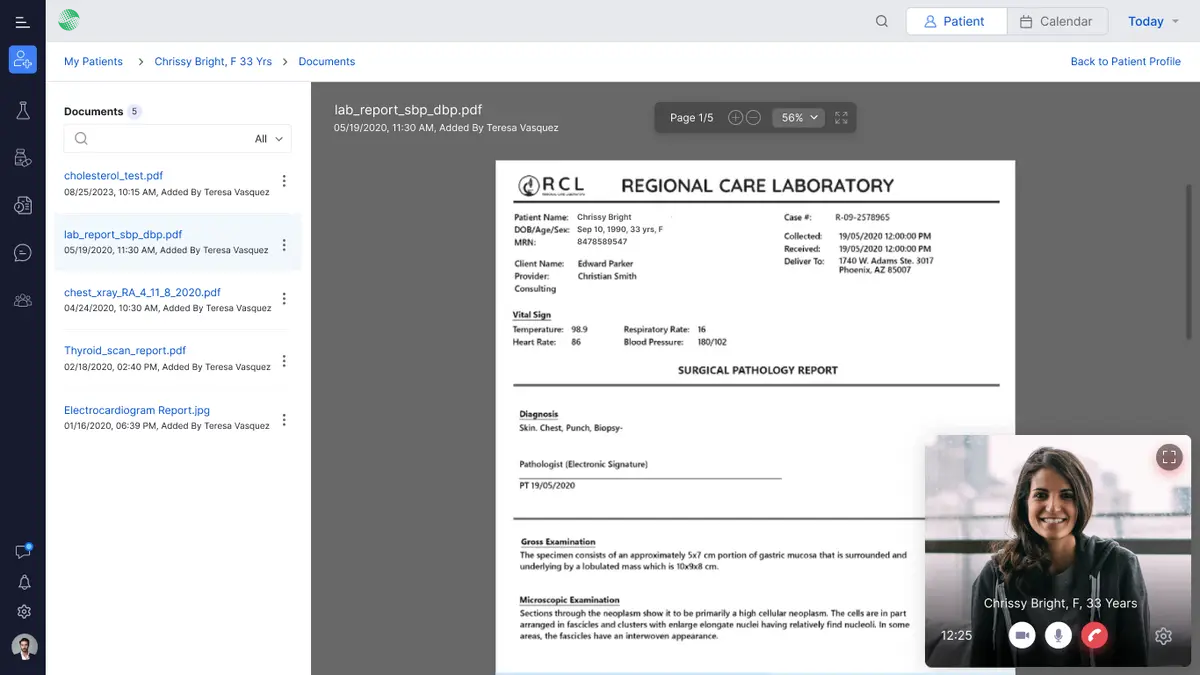Select the Patient tab
This screenshot has width=1200, height=675.
955,21
